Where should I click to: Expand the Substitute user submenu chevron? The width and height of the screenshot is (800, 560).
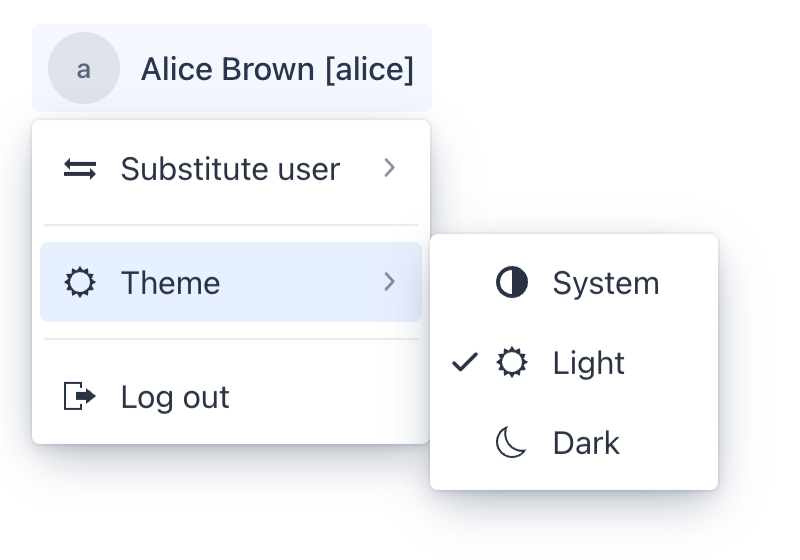[390, 168]
